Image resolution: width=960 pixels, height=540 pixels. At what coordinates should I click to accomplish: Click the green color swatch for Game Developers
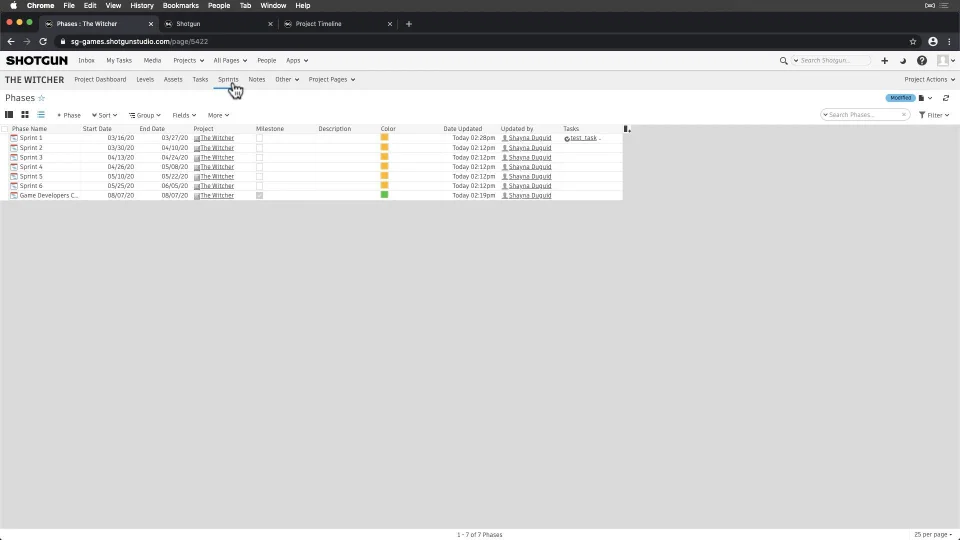coord(384,195)
